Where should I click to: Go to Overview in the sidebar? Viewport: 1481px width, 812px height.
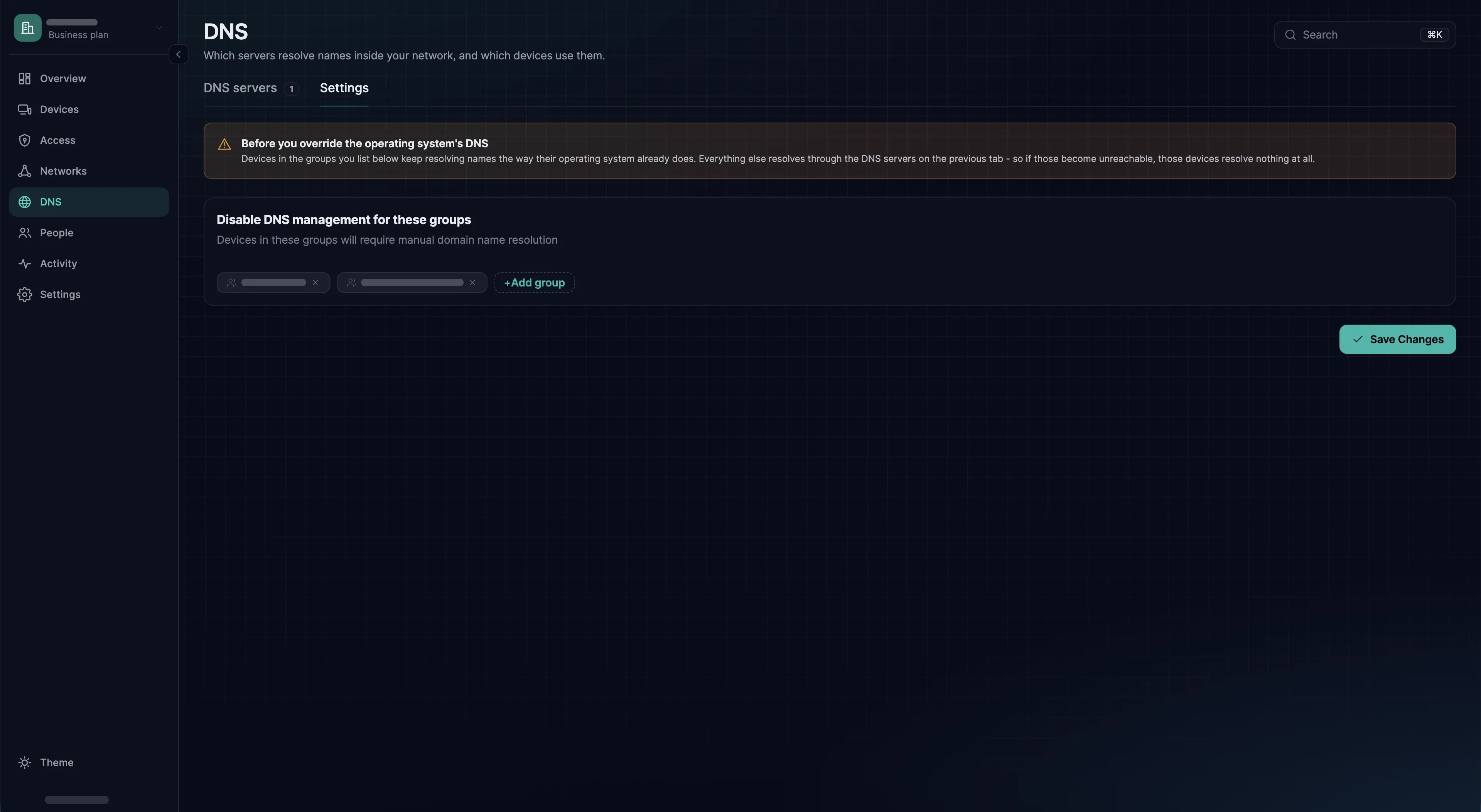click(x=89, y=79)
